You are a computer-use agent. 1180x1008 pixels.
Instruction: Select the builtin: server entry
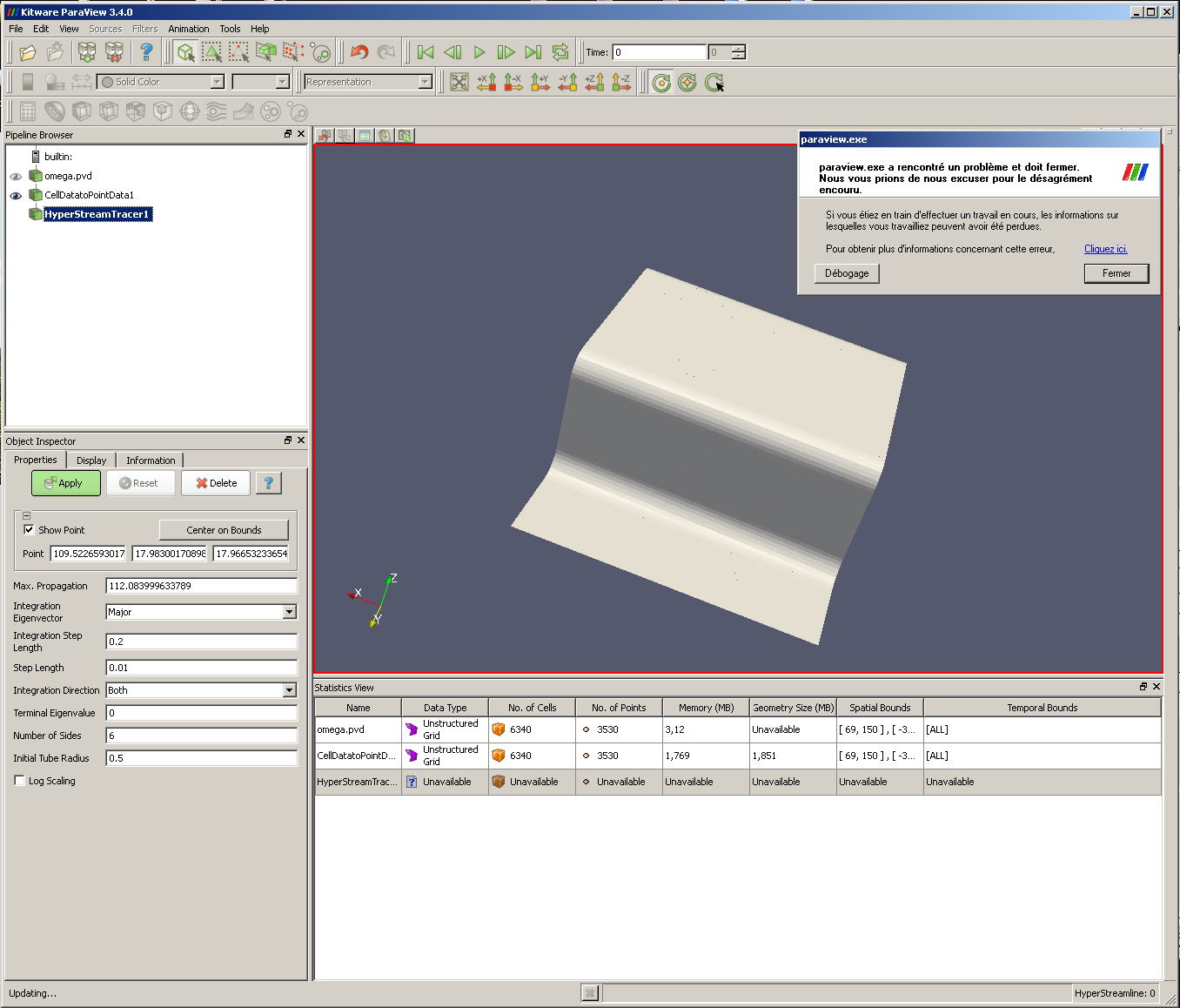coord(58,157)
